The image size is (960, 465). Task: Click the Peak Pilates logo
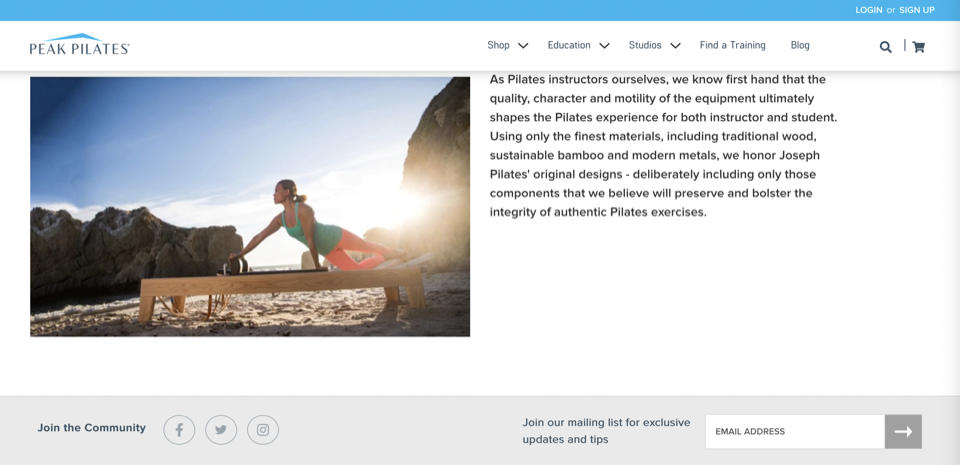[x=80, y=45]
